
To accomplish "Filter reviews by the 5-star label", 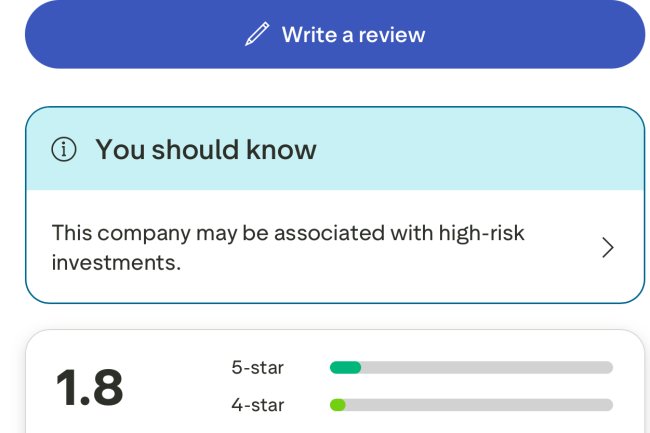I will click(x=258, y=367).
